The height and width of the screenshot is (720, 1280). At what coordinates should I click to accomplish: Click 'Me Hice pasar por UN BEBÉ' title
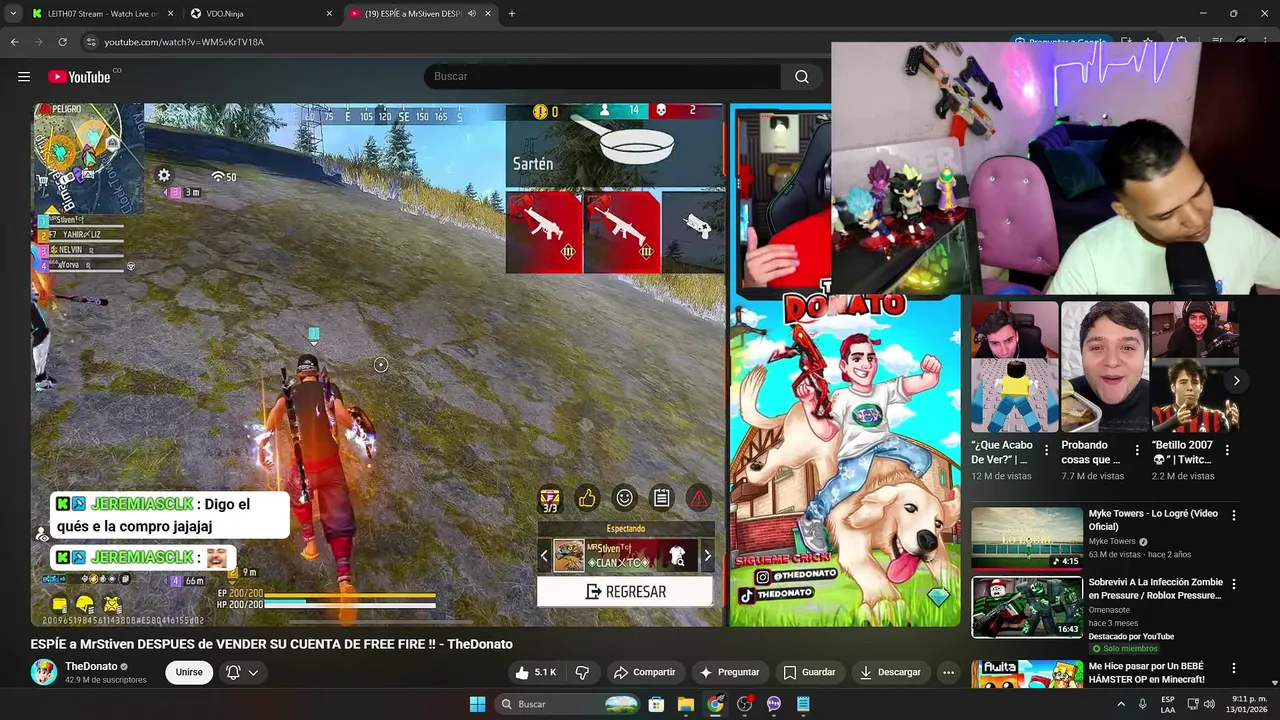click(x=1146, y=672)
